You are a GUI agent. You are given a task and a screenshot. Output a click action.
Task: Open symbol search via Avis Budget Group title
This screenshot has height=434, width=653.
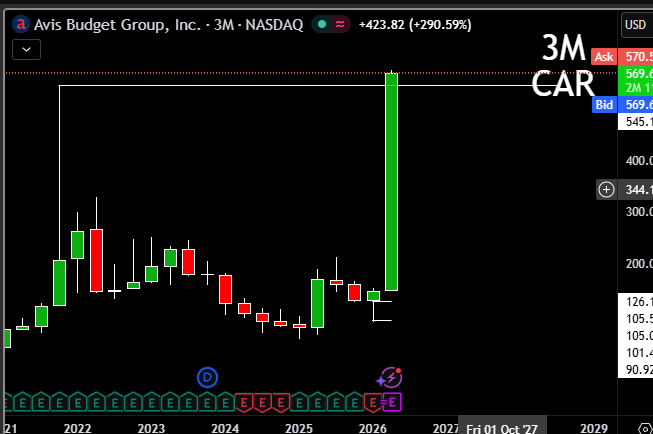point(168,25)
